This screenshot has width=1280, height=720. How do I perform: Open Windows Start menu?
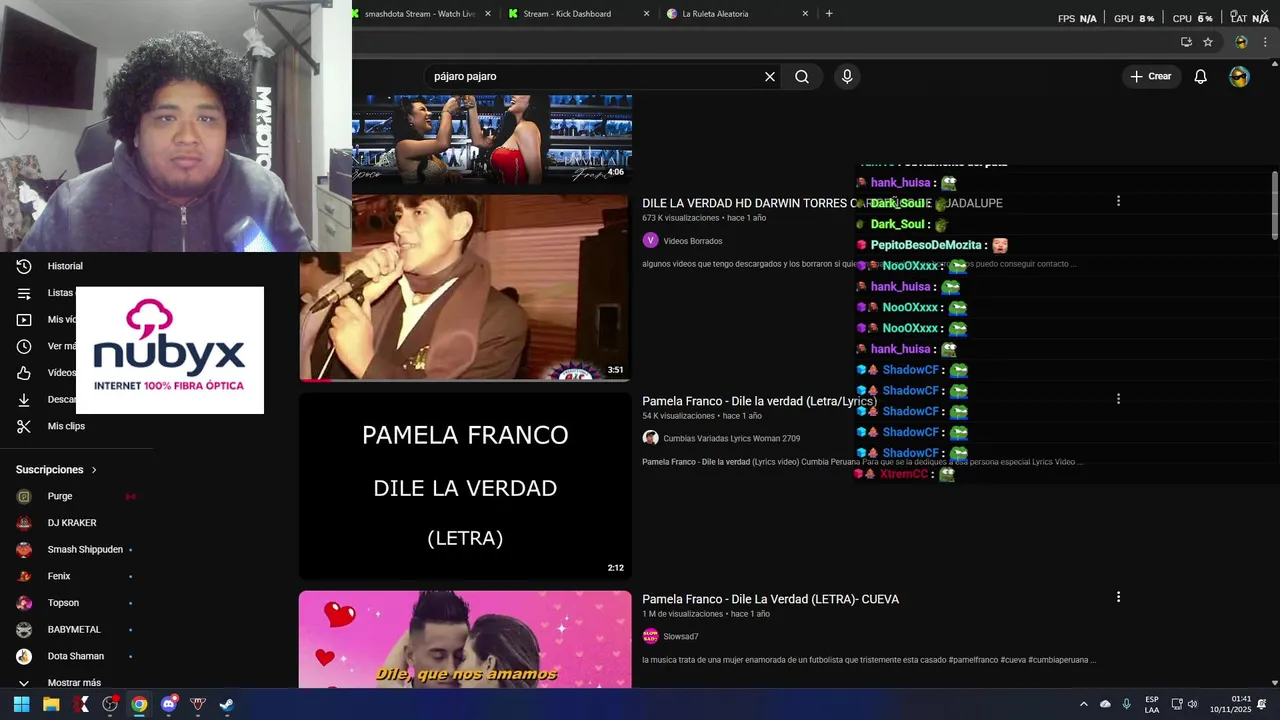coord(22,705)
